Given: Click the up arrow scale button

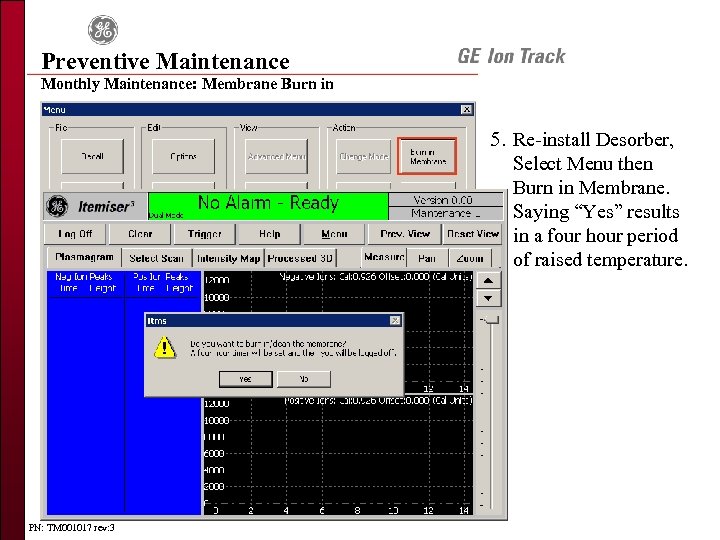Looking at the screenshot, I should coord(488,281).
